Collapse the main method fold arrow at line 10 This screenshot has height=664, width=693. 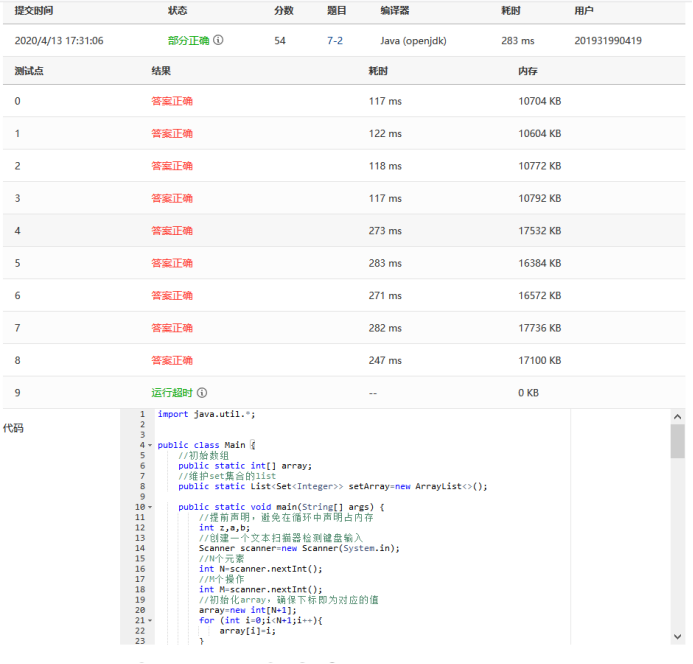click(150, 507)
